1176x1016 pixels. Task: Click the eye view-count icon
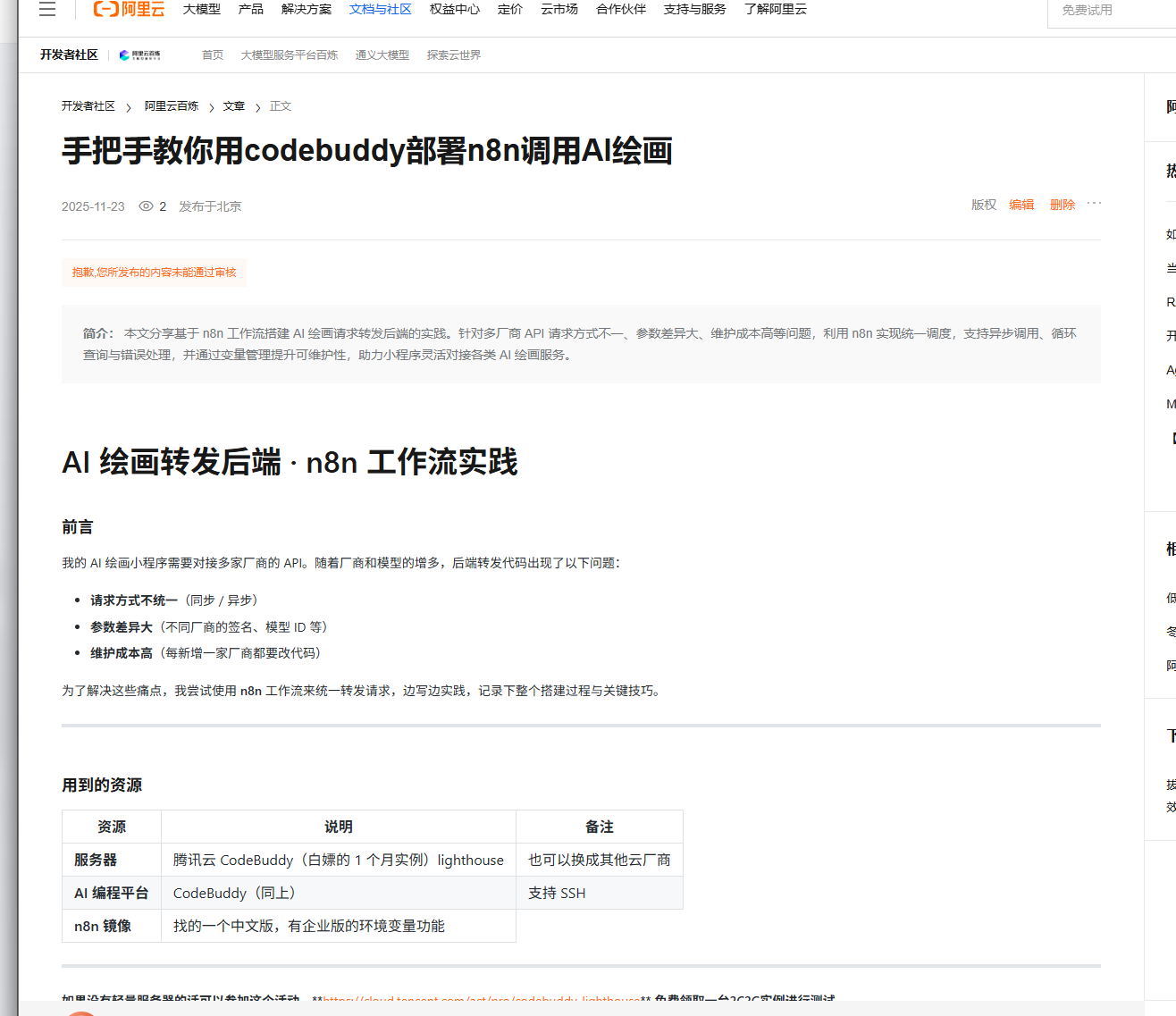[146, 206]
